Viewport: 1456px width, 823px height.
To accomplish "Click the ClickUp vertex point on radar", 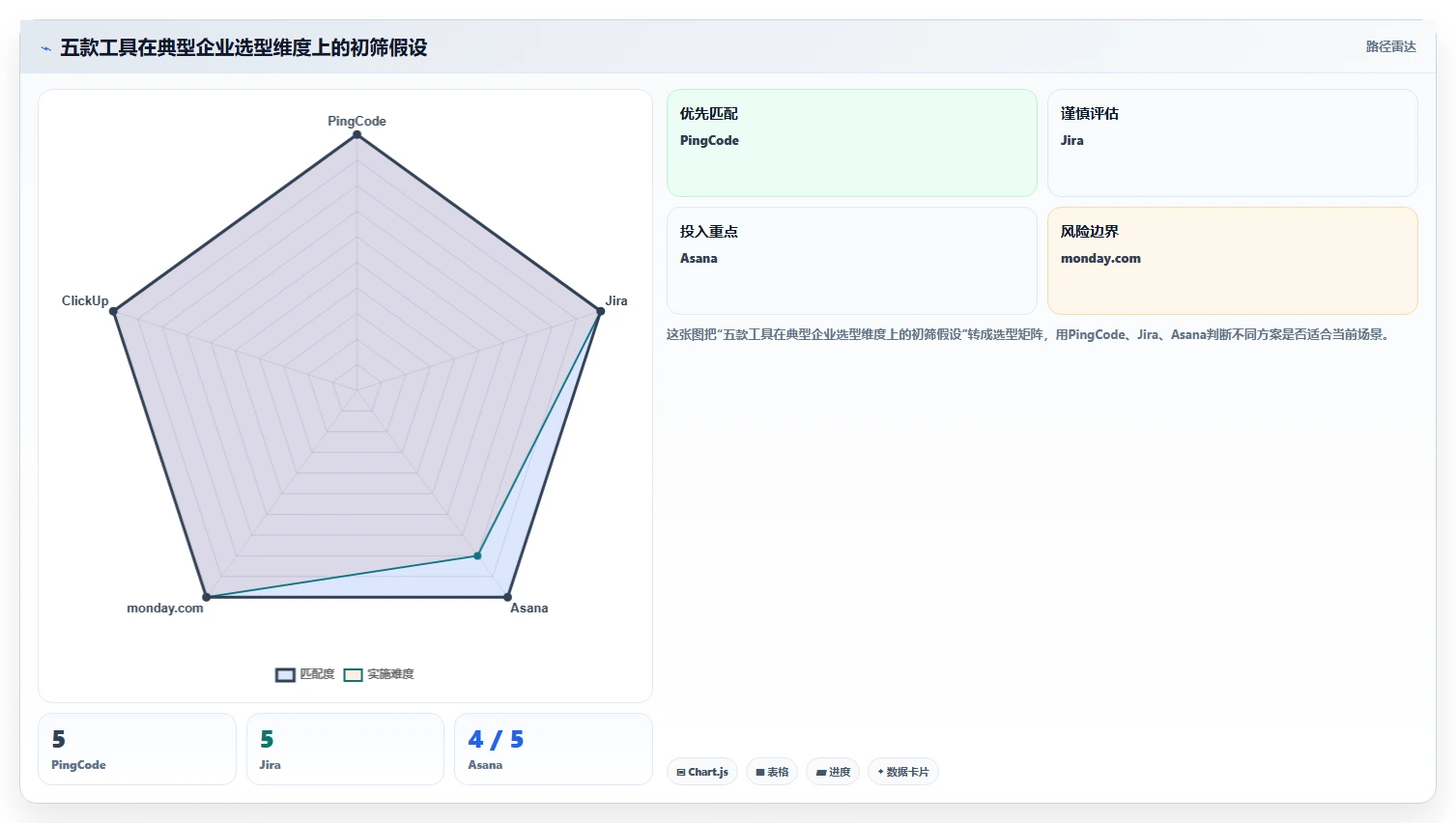I will coord(114,311).
